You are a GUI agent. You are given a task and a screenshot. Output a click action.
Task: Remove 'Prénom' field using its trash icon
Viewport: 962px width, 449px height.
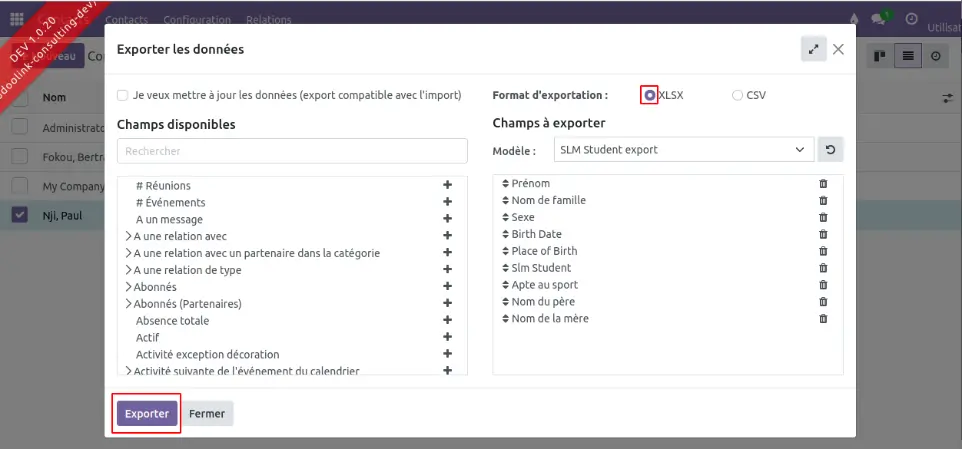pos(823,184)
